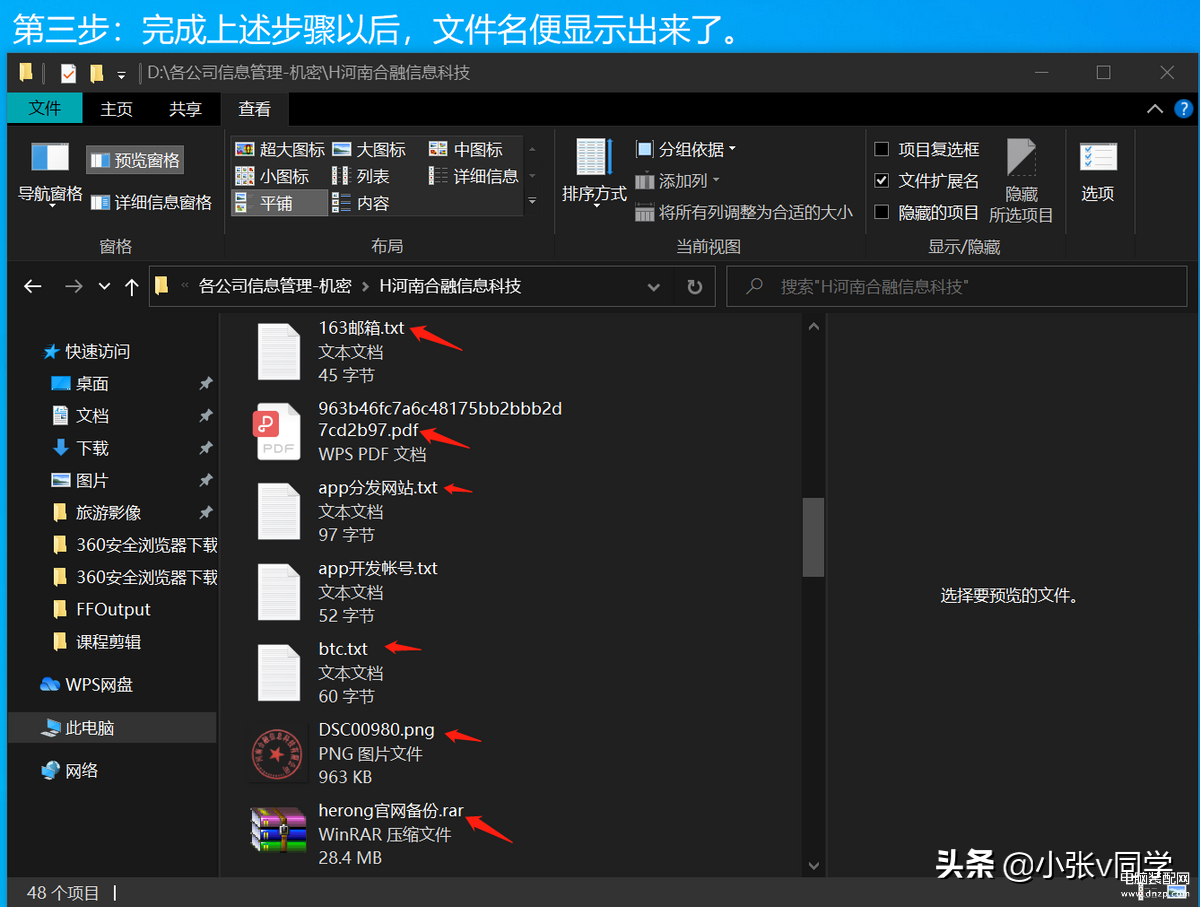The width and height of the screenshot is (1200, 907).
Task: Click the H河南合融信息科技 breadcrumb
Action: pos(450,286)
